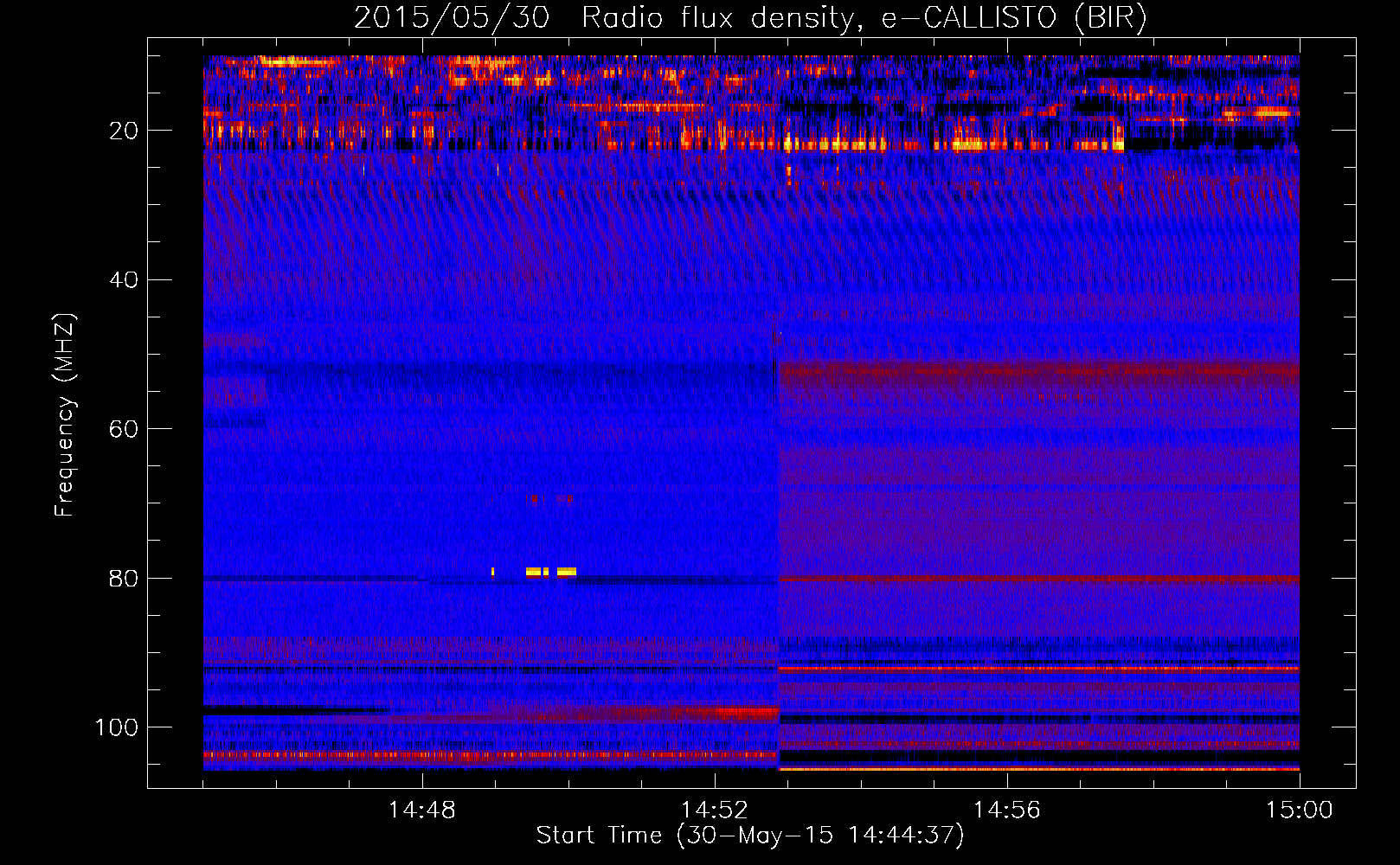Click the plot title '2015/05/30 Radio flux density, e-CALLISTO (BIR)'
The height and width of the screenshot is (865, 1400).
(x=750, y=17)
